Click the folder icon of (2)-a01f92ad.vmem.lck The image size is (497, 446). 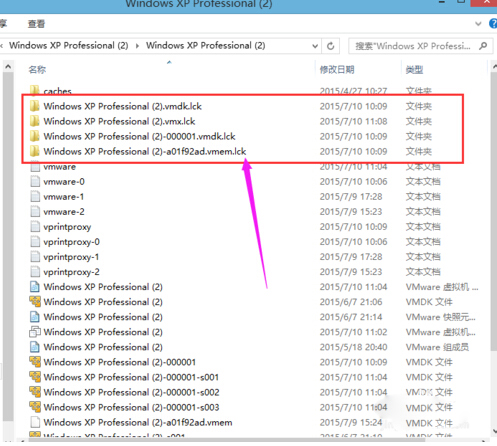(35, 151)
